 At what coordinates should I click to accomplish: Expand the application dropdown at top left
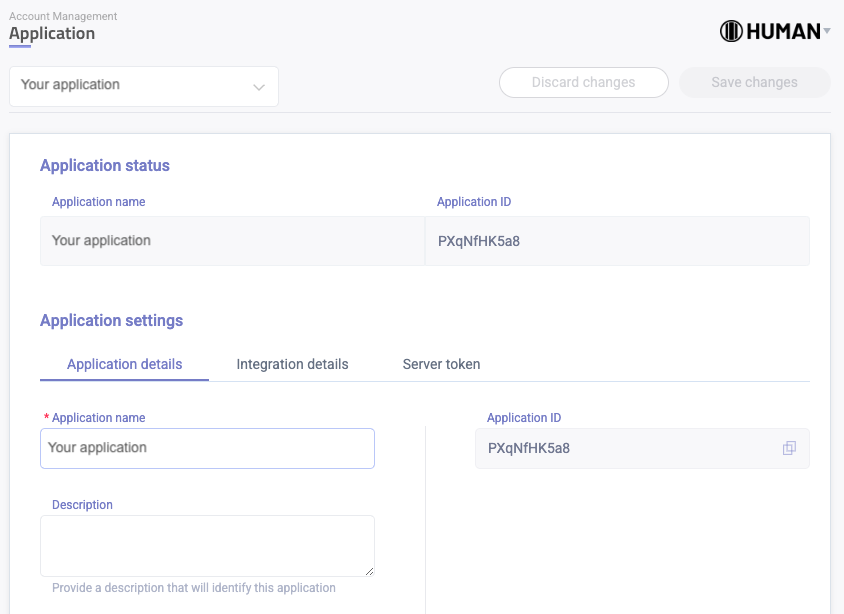point(143,87)
